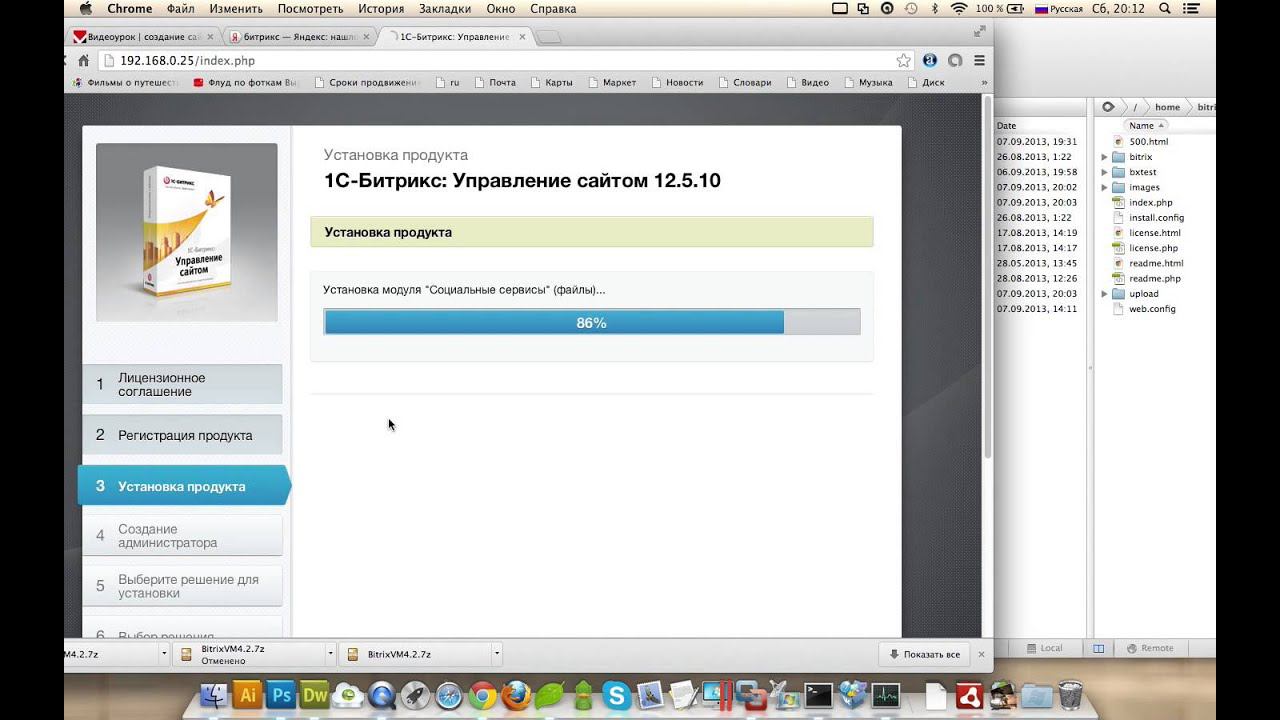1280x720 pixels.
Task: Open the Chrome application menu
Action: (x=130, y=9)
